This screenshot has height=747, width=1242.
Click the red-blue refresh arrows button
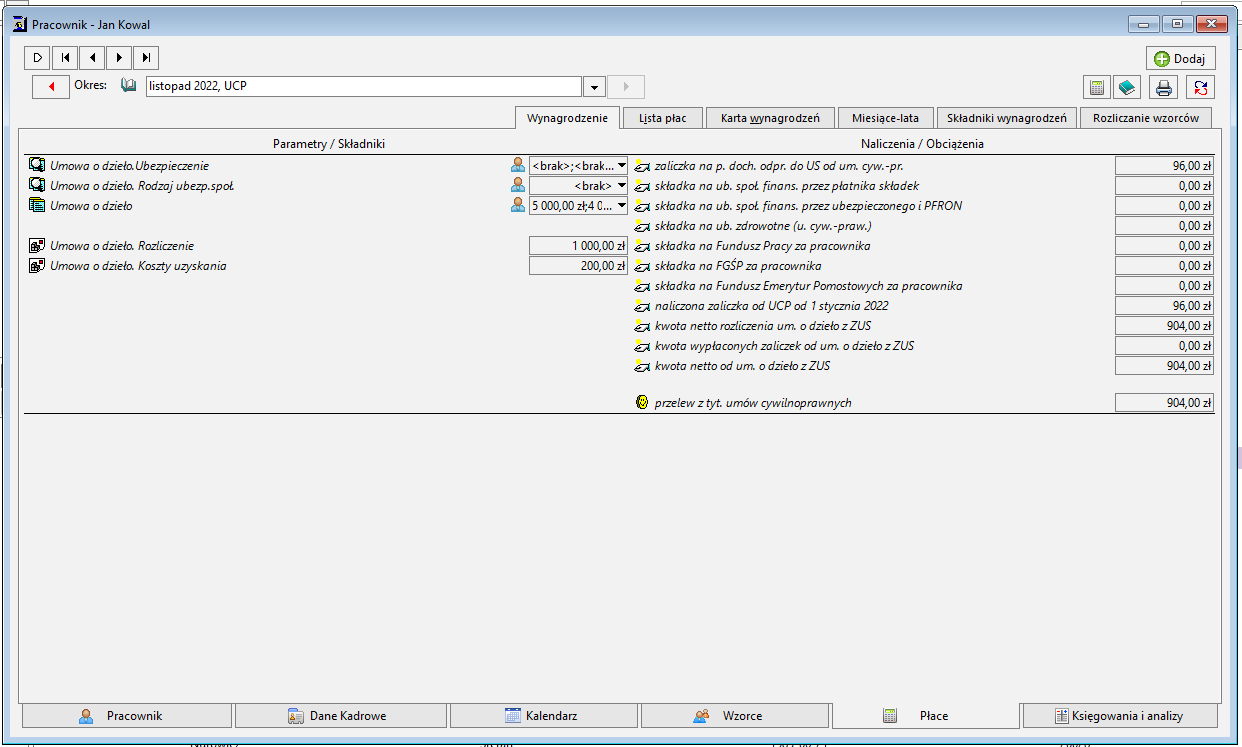tap(1200, 87)
